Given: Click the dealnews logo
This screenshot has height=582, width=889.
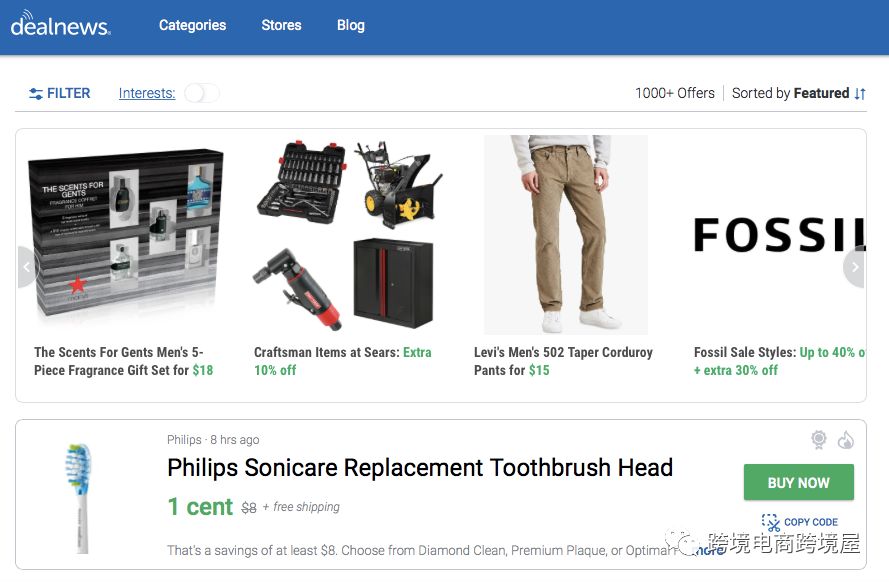Looking at the screenshot, I should 61,24.
